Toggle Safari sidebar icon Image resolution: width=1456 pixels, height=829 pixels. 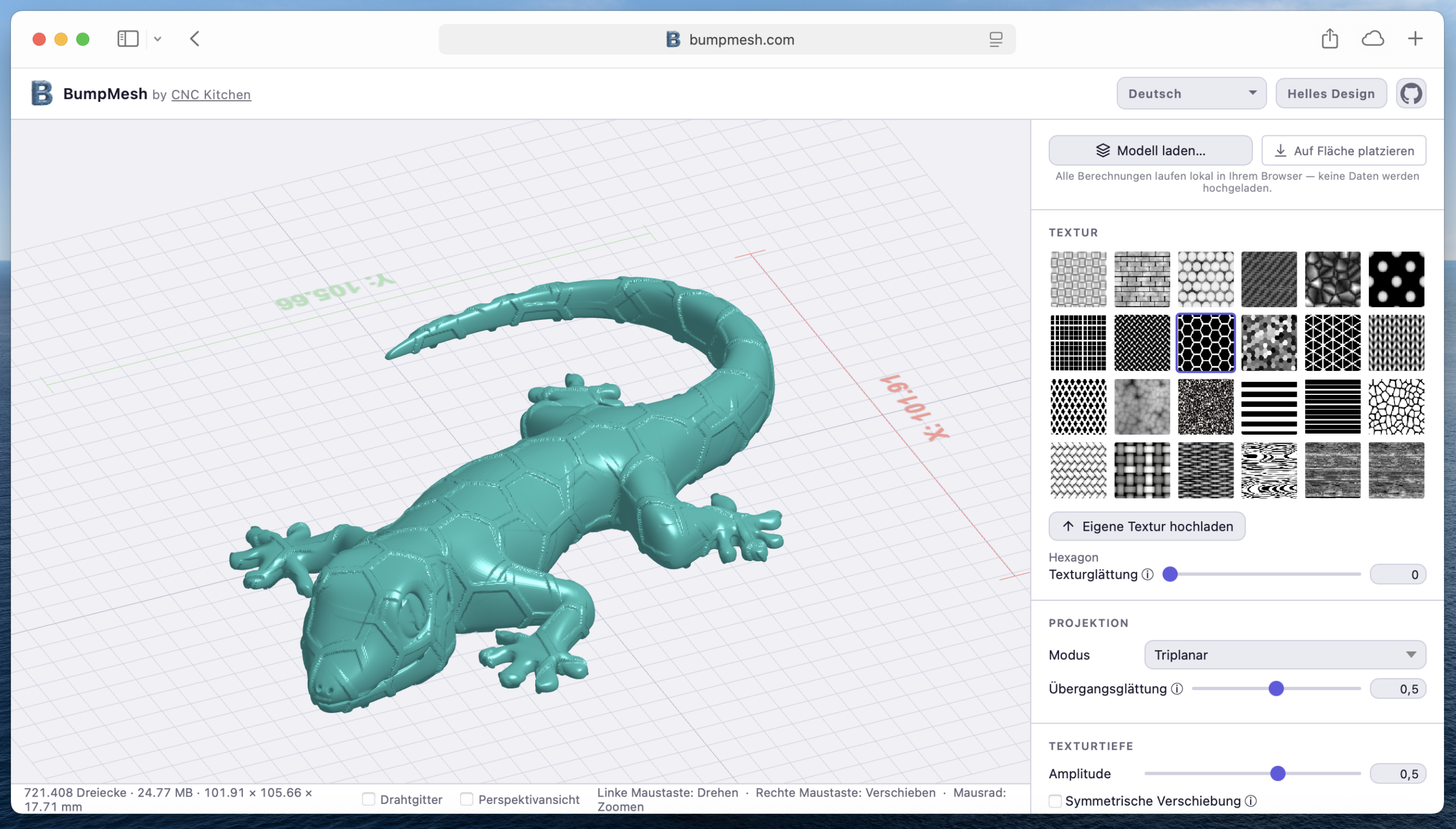pyautogui.click(x=127, y=39)
